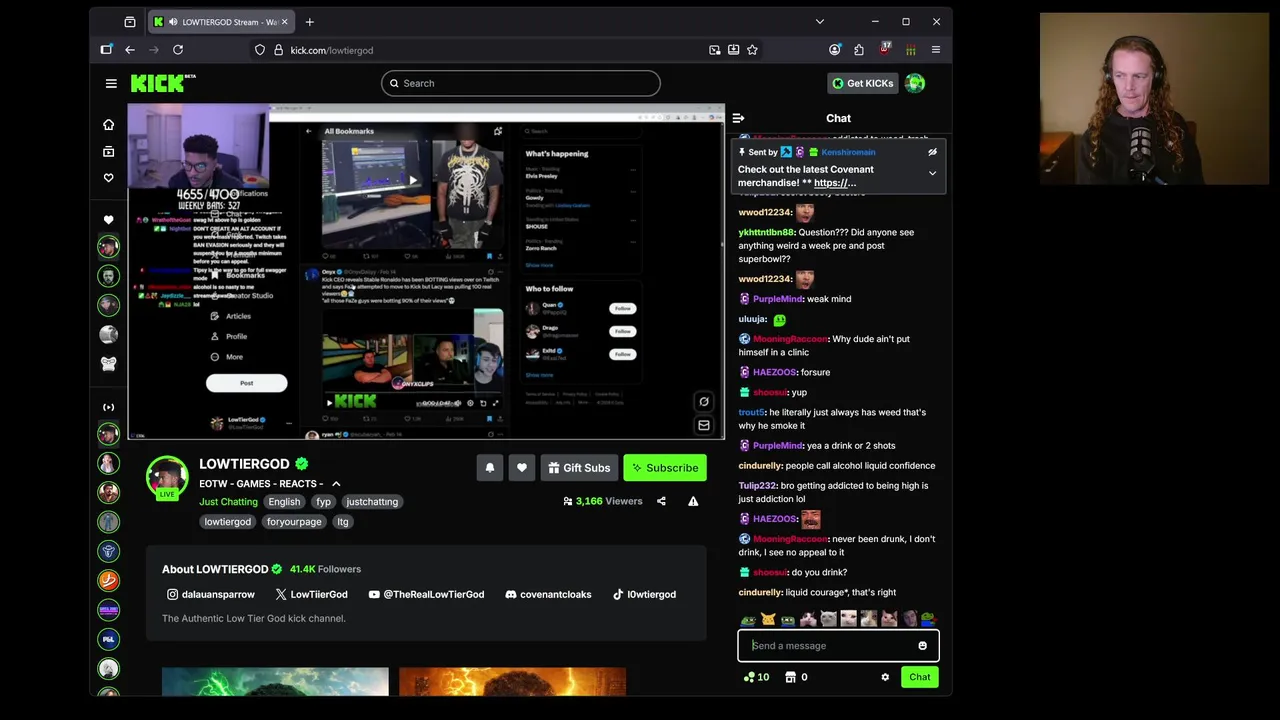Select the foryourpage tag
The width and height of the screenshot is (1280, 720).
(294, 522)
